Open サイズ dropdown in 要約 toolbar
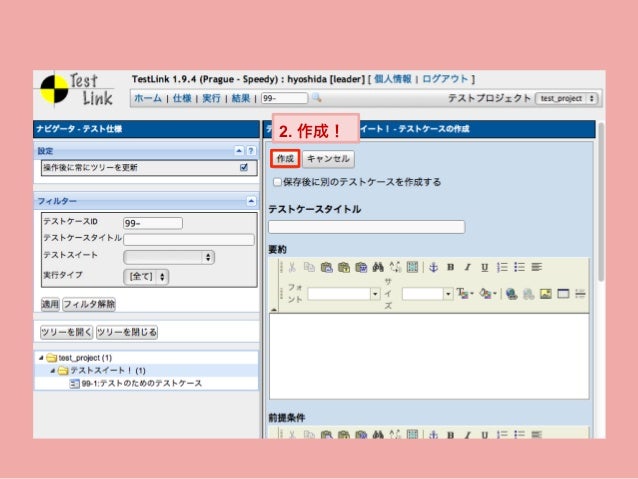The height and width of the screenshot is (479, 638). coord(427,293)
